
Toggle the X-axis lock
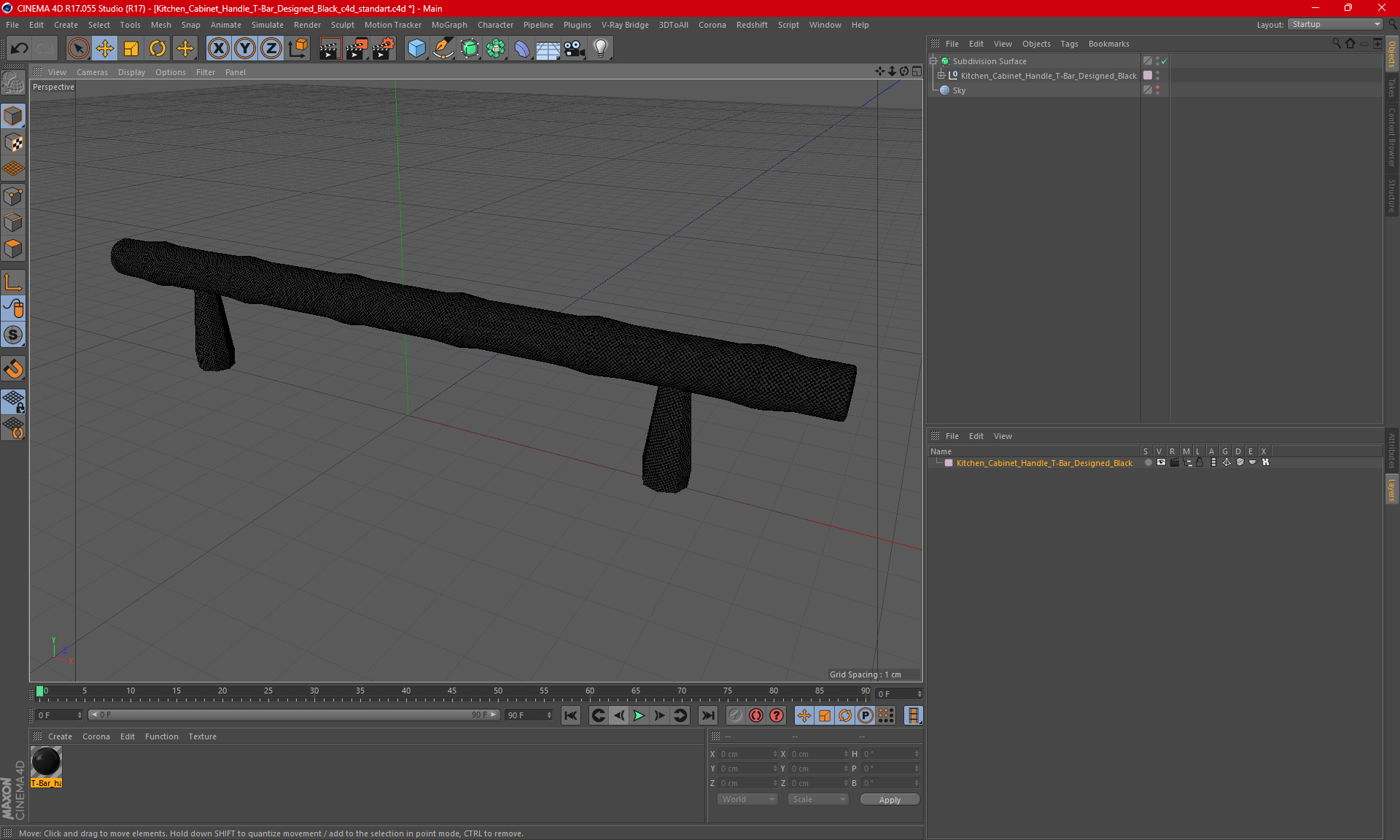click(x=218, y=48)
